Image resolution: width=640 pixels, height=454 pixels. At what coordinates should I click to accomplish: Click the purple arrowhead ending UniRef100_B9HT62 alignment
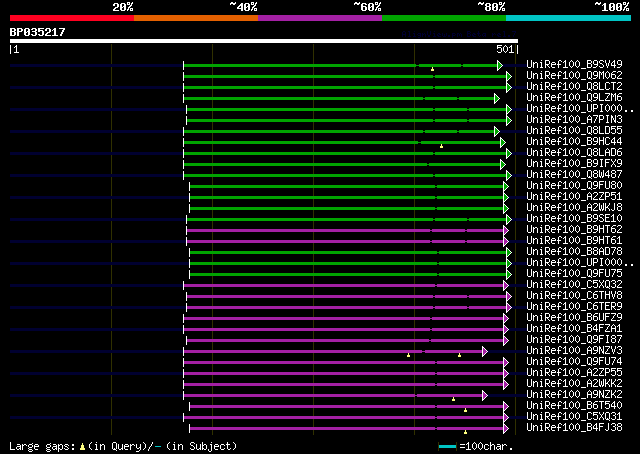tap(506, 231)
